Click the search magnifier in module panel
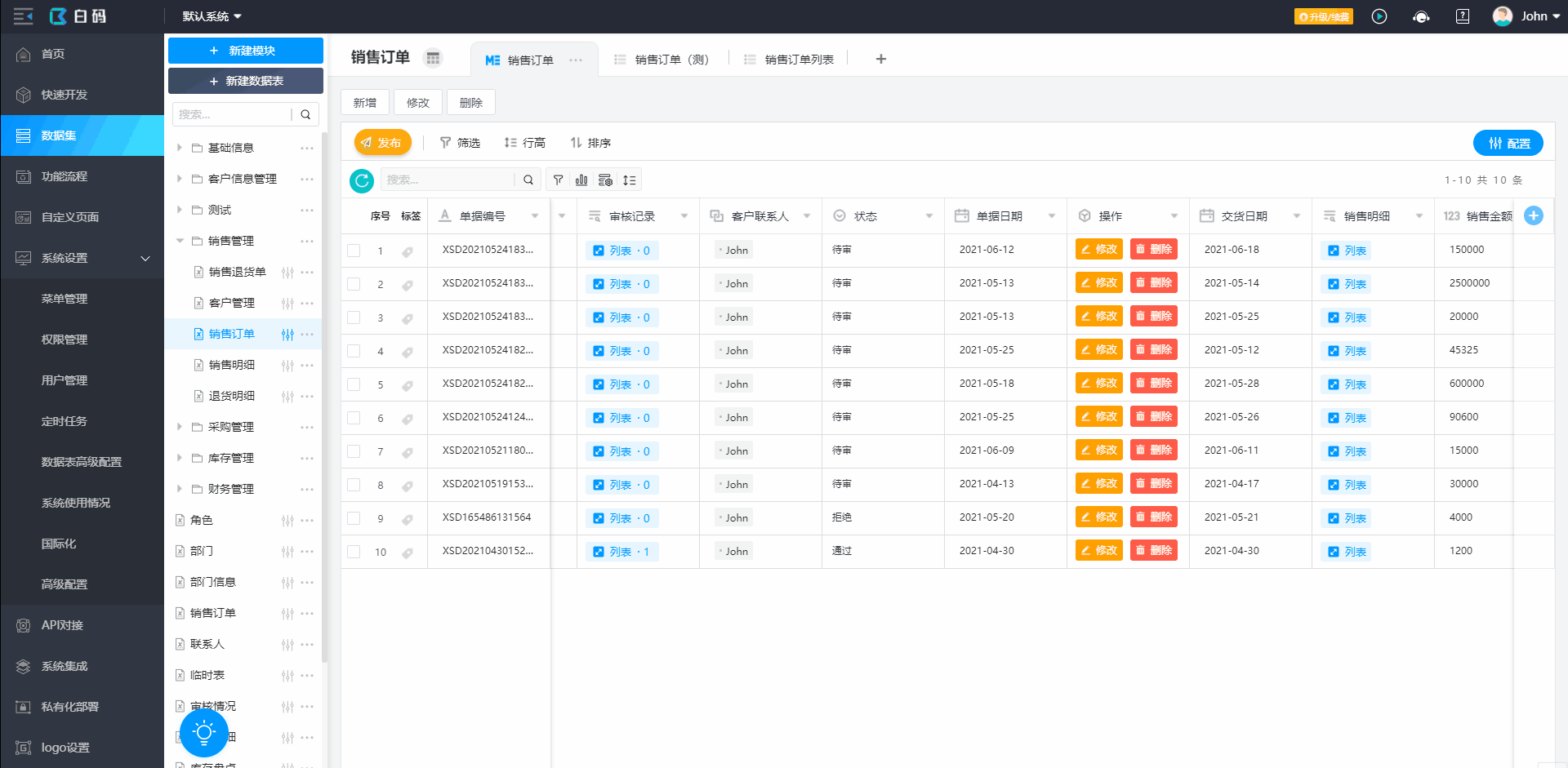The image size is (1568, 768). pyautogui.click(x=305, y=114)
